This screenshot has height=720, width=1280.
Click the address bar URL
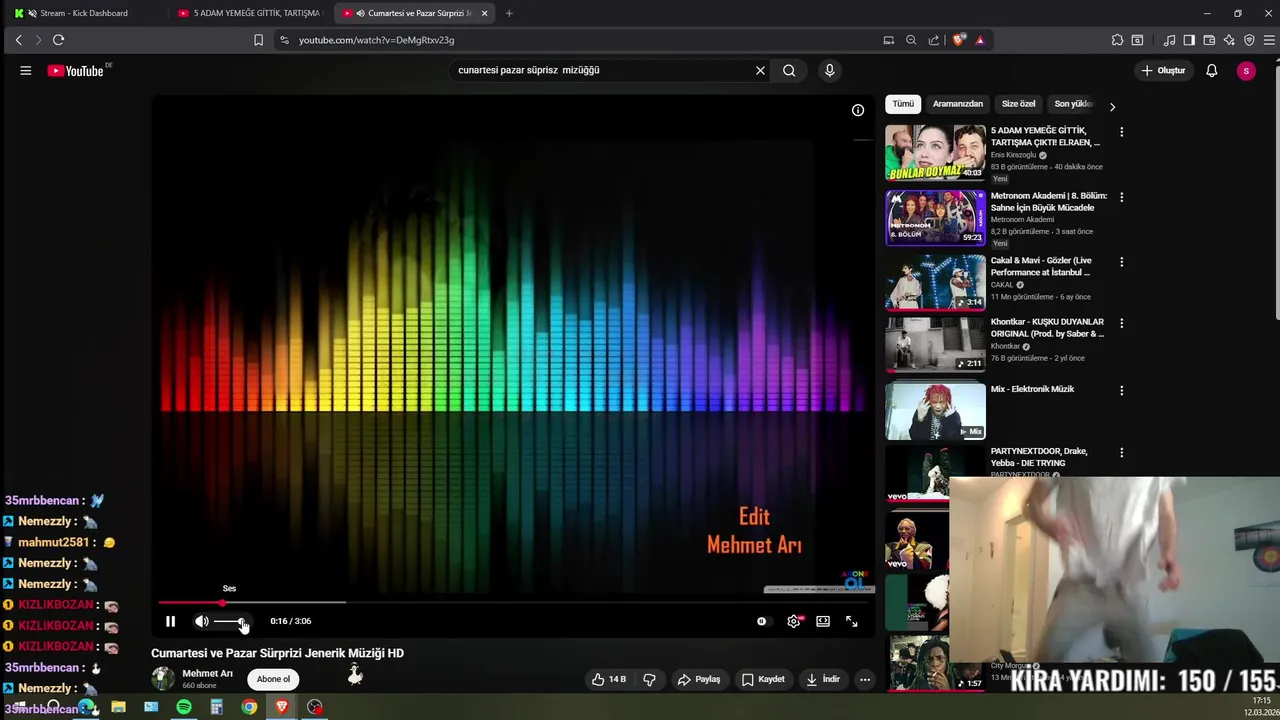point(376,40)
